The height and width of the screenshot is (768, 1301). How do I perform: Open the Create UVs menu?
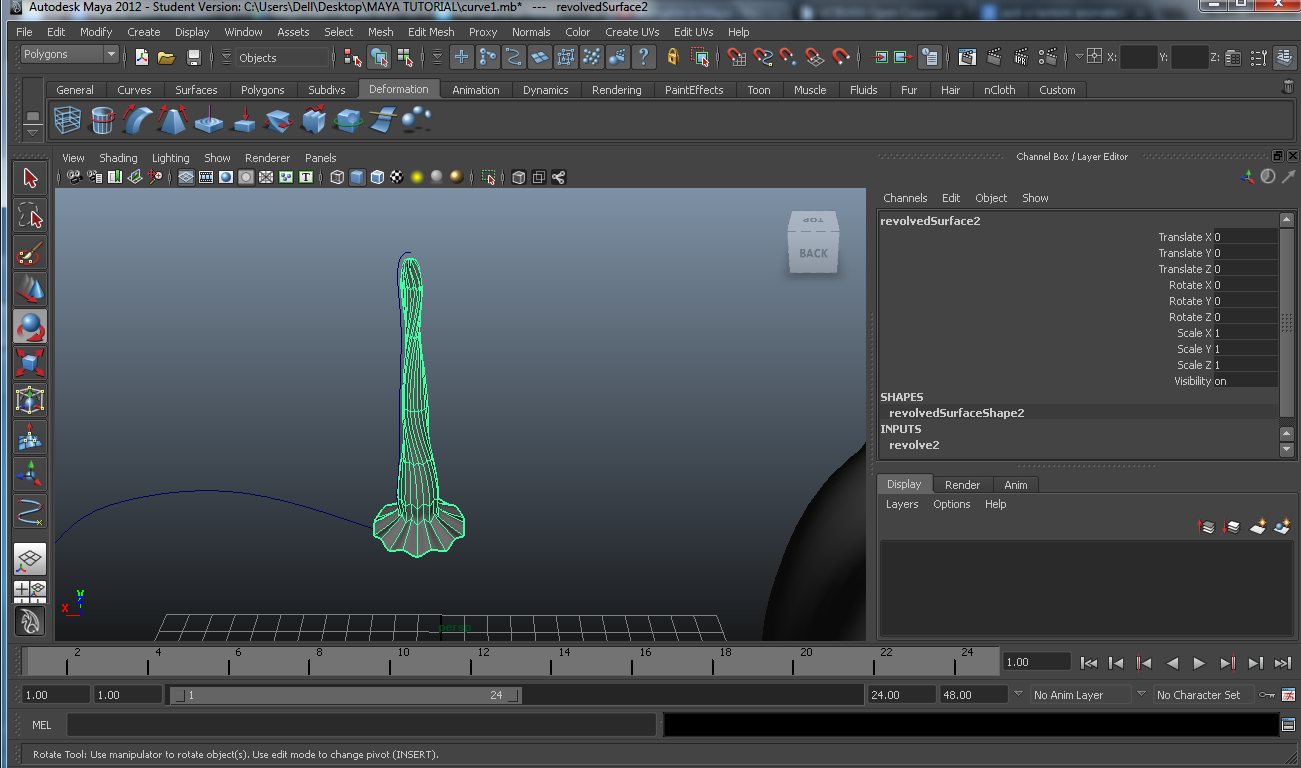pyautogui.click(x=632, y=32)
